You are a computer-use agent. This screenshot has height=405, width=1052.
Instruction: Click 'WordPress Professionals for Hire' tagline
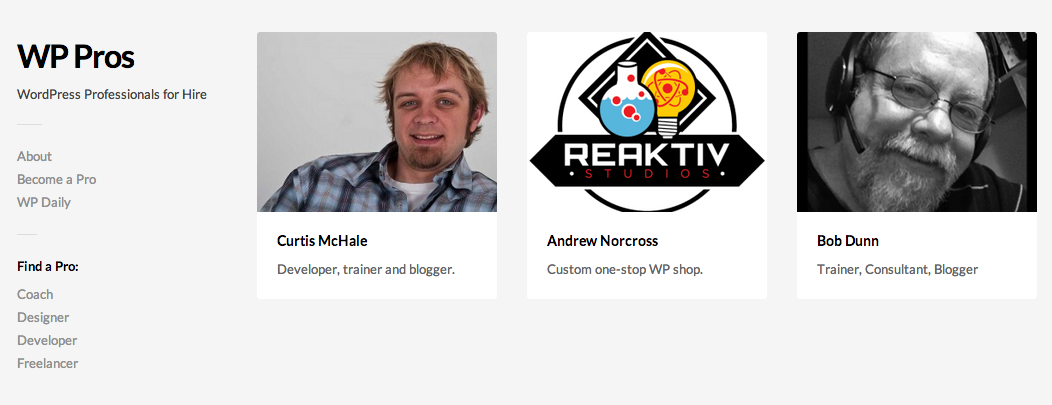pyautogui.click(x=112, y=95)
